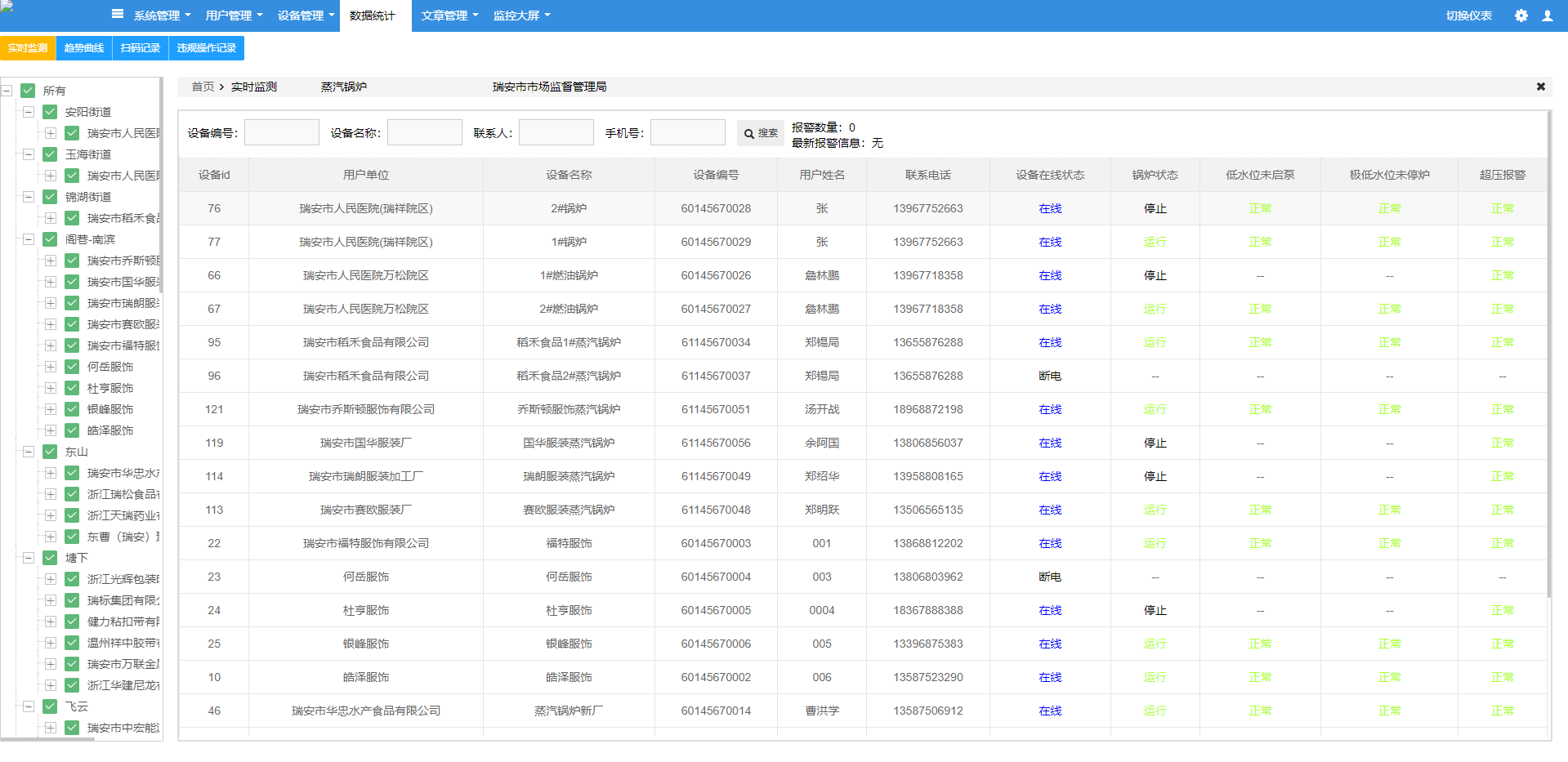The width and height of the screenshot is (1568, 762).
Task: Toggle the 玉海街道 checkbox
Action: [50, 154]
